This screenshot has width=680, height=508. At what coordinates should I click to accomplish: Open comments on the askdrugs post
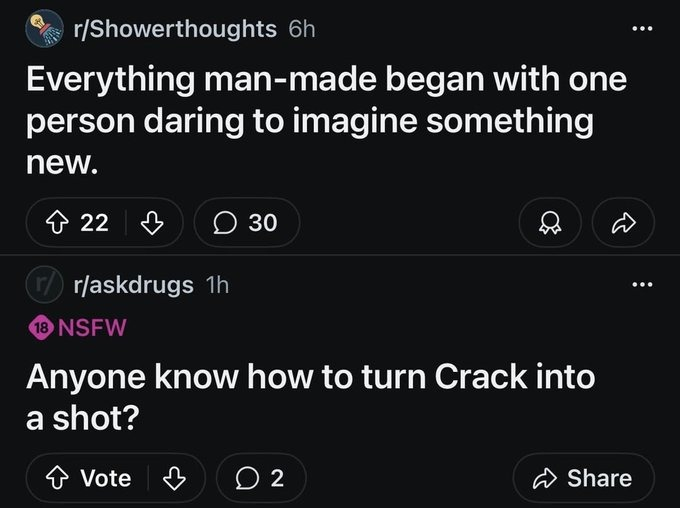click(263, 478)
